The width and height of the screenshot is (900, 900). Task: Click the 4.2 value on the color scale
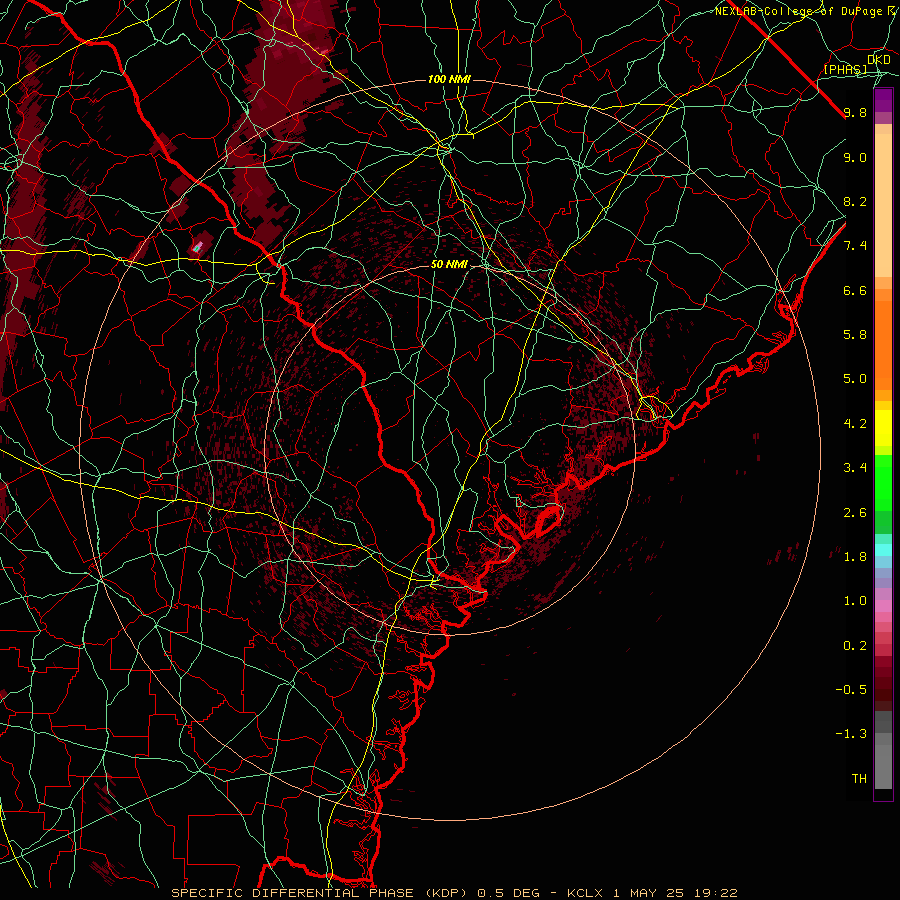pos(855,424)
